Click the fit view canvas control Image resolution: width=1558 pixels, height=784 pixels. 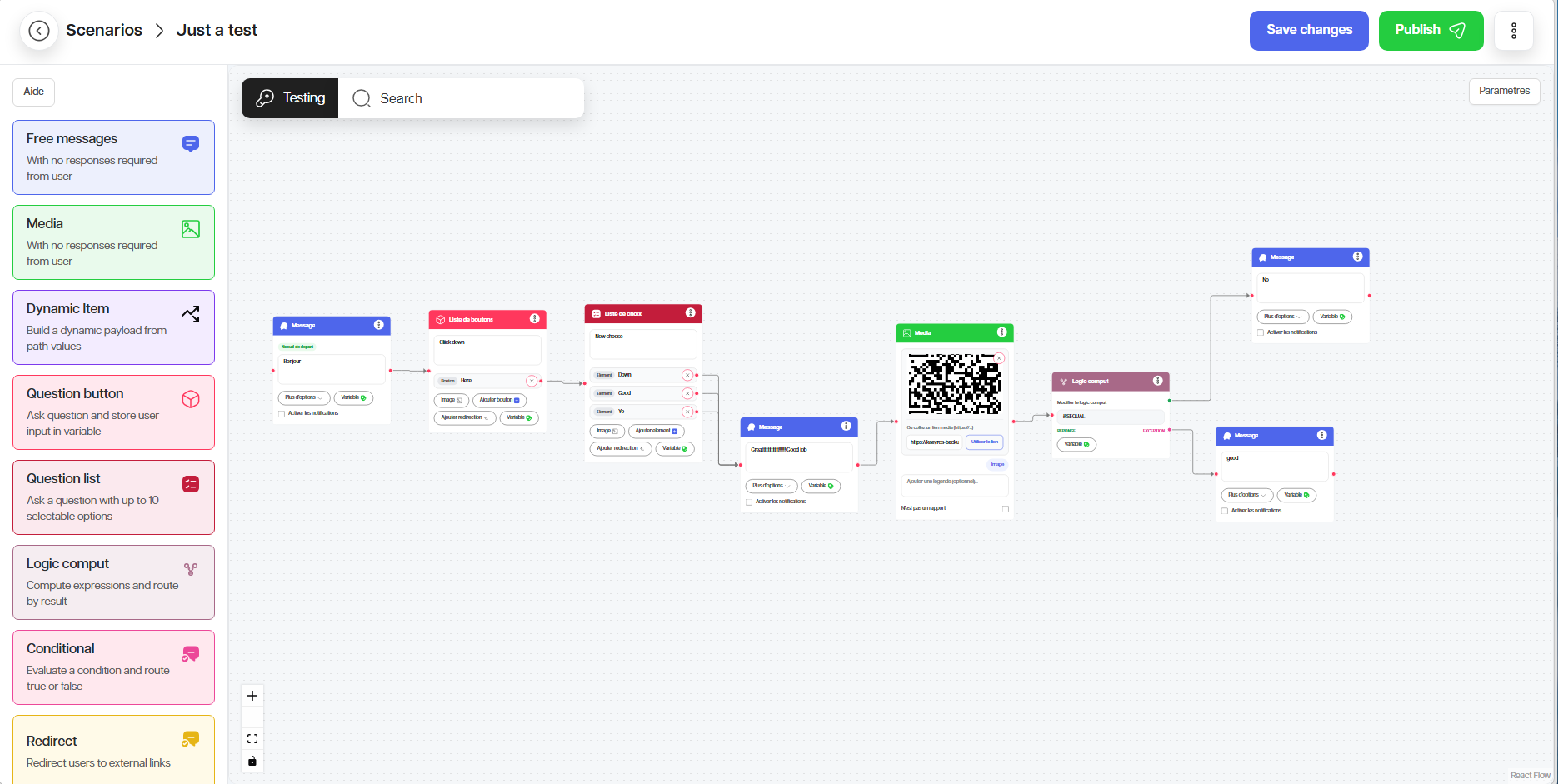[x=252, y=739]
